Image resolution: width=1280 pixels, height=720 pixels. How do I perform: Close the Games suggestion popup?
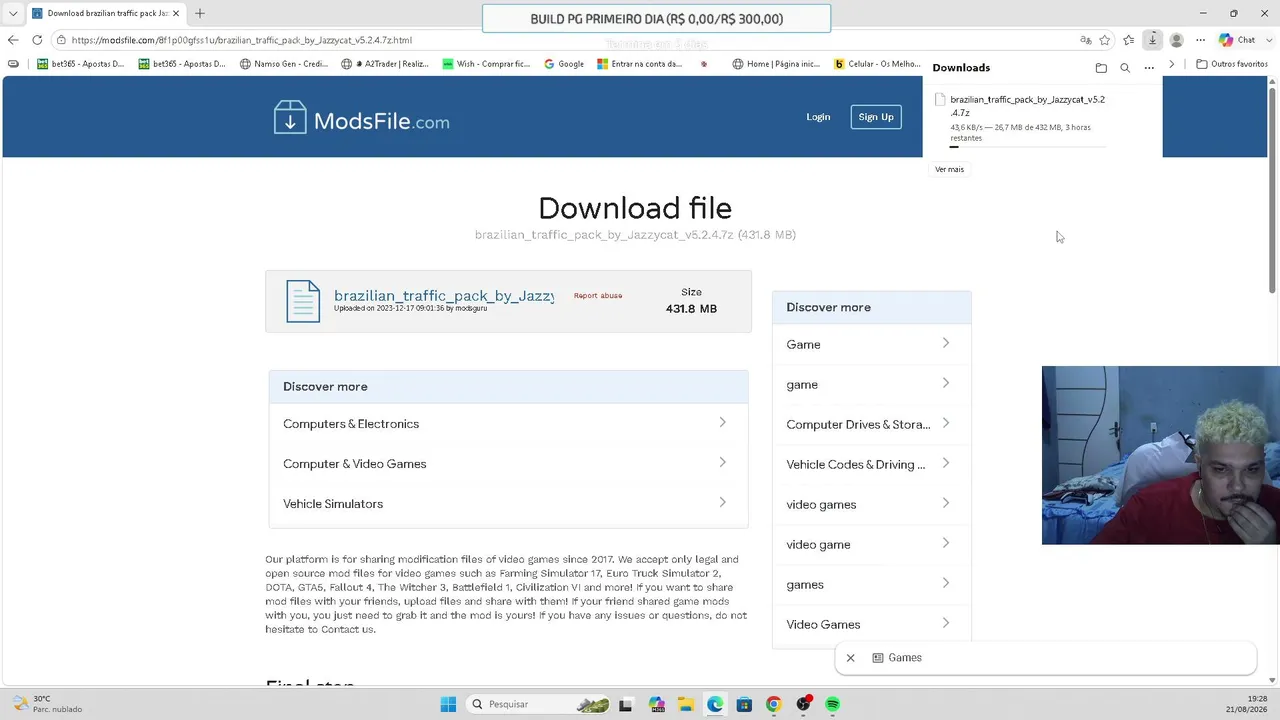(851, 658)
